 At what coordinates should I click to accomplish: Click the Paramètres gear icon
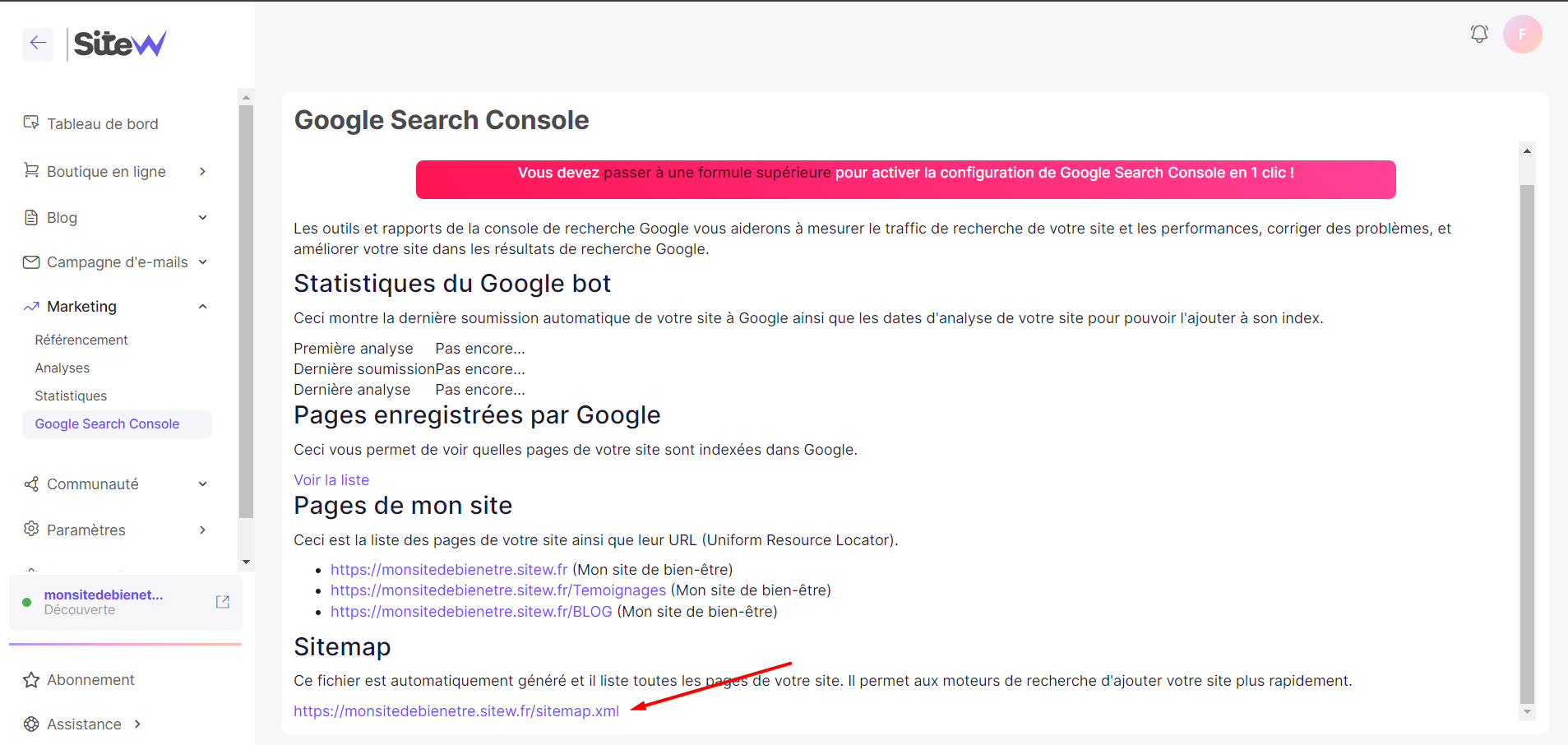pyautogui.click(x=31, y=529)
